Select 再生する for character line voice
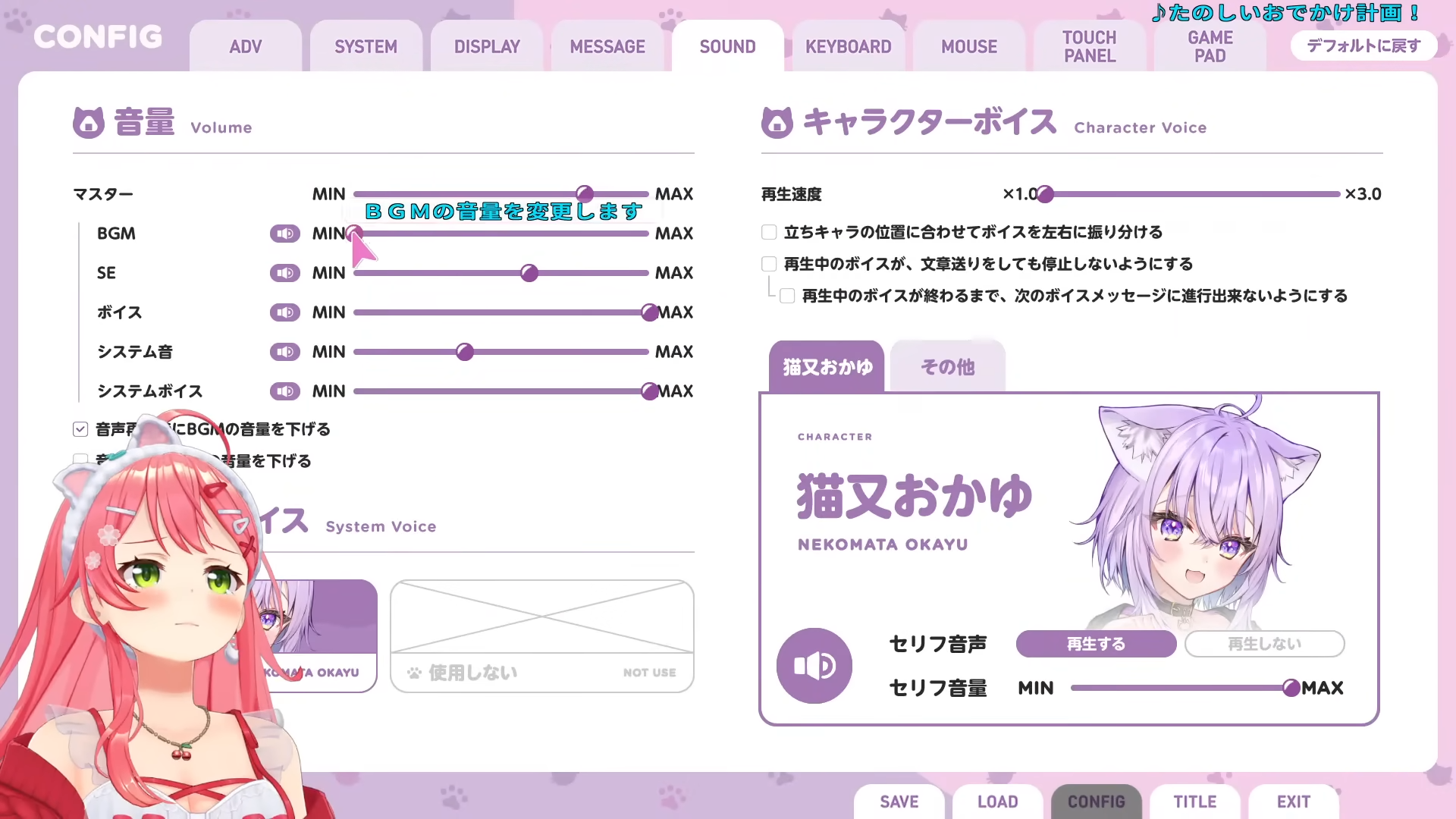The image size is (1456, 819). click(1096, 644)
